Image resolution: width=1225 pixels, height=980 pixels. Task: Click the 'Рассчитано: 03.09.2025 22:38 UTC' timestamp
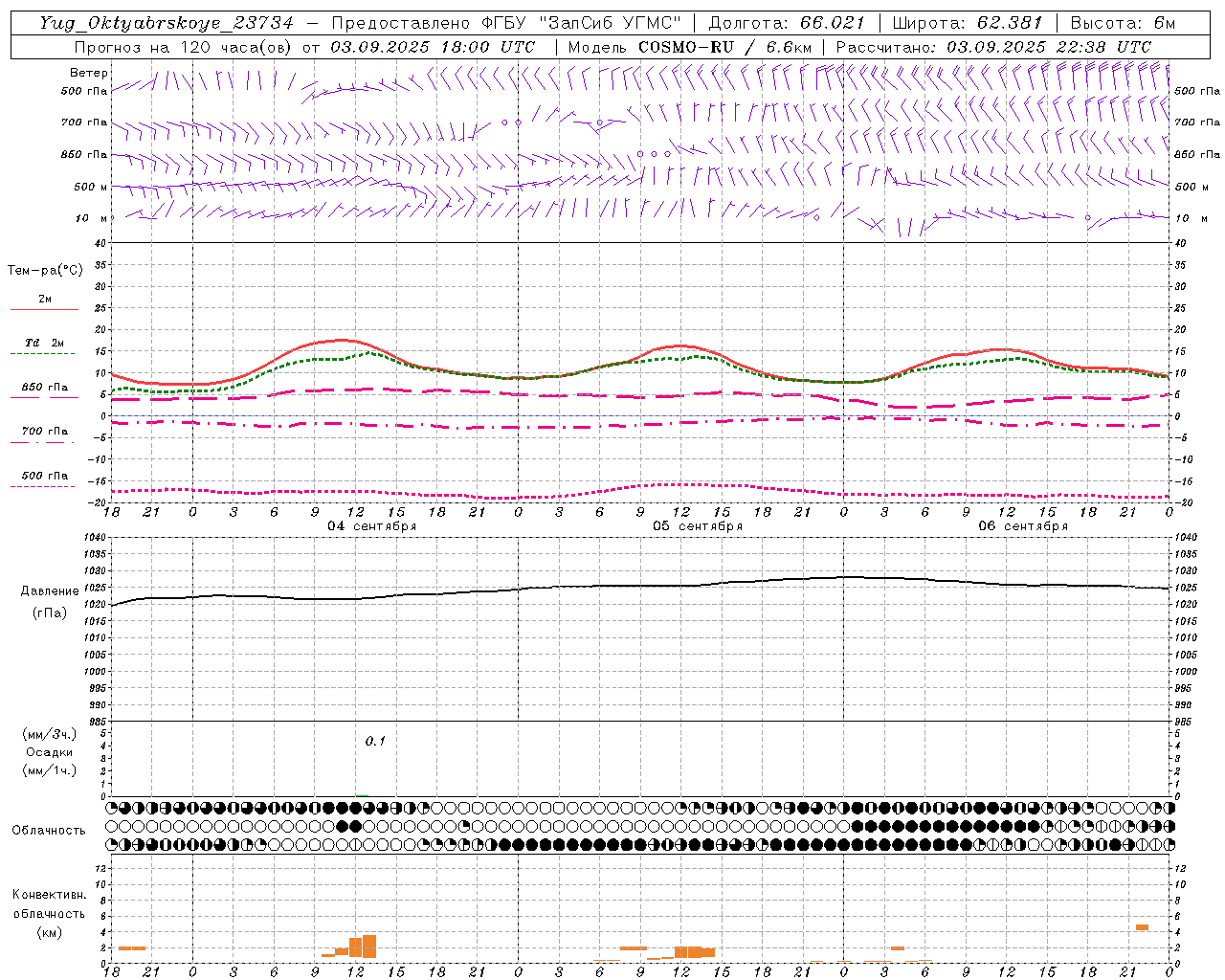pos(993,47)
